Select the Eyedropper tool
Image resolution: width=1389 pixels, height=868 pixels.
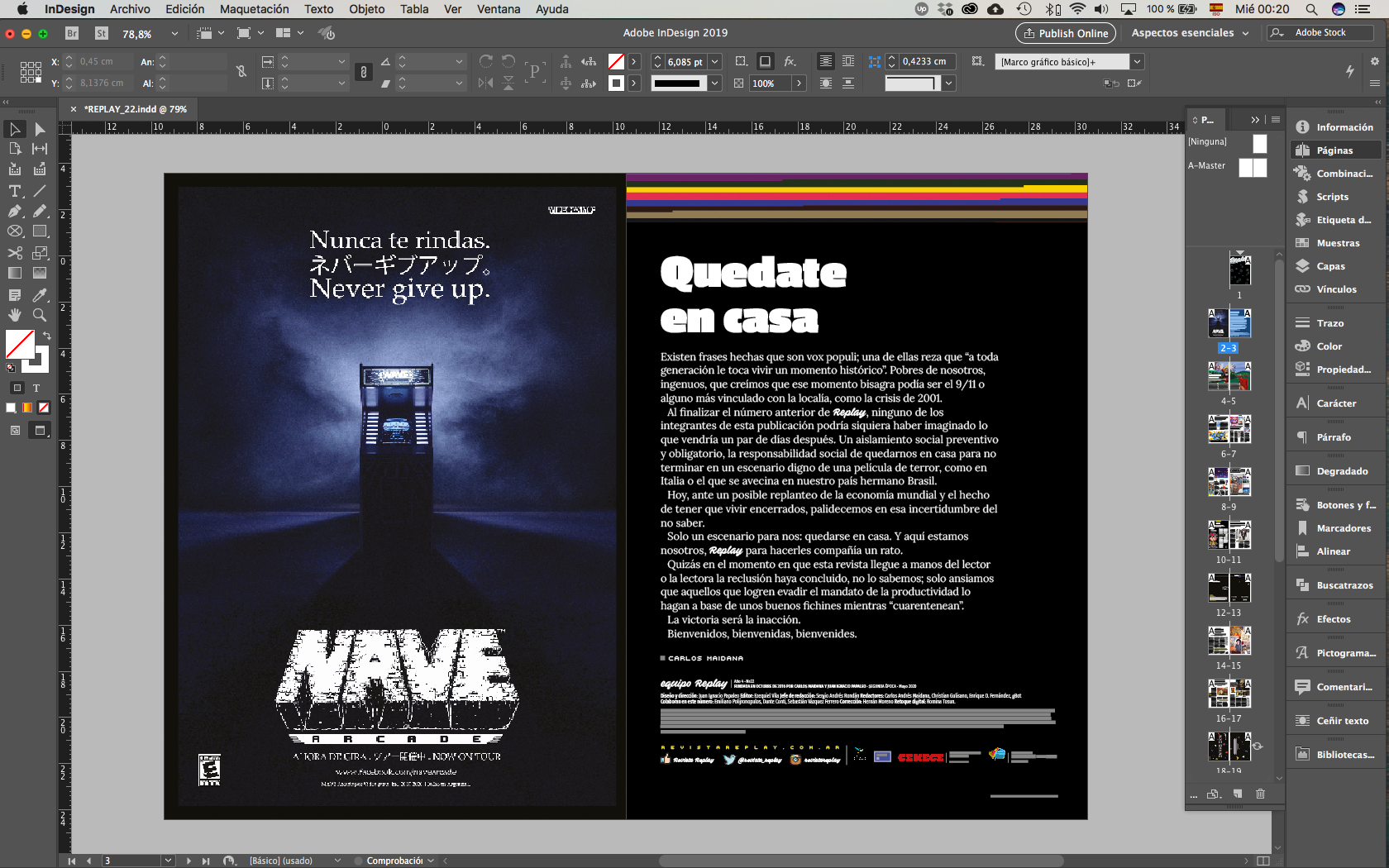[40, 295]
